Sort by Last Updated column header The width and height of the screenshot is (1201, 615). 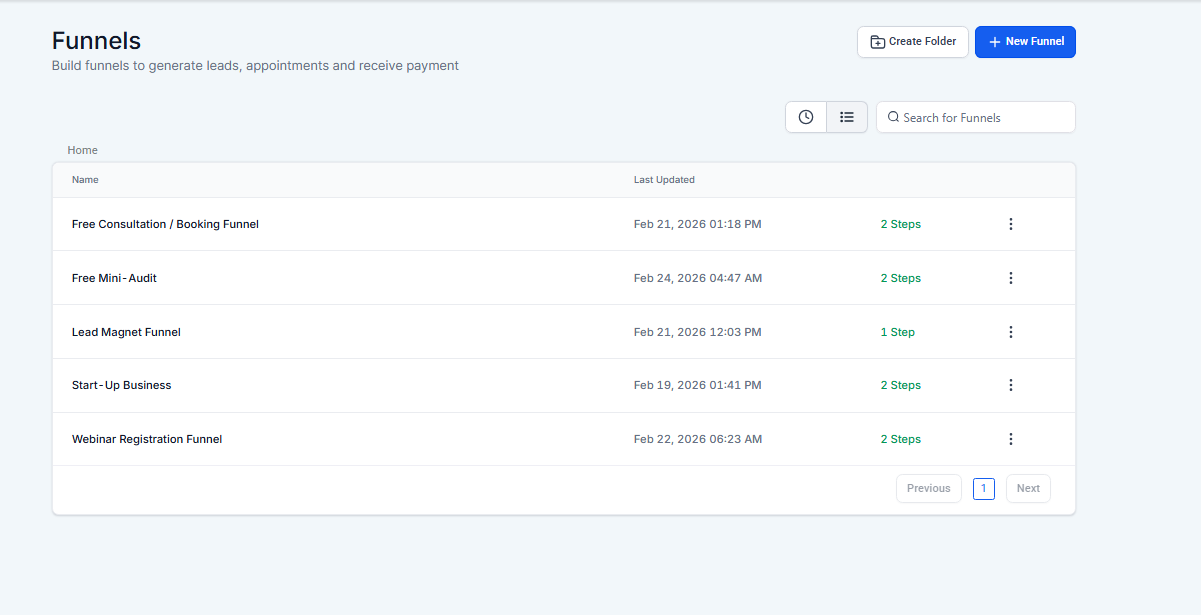pyautogui.click(x=664, y=180)
